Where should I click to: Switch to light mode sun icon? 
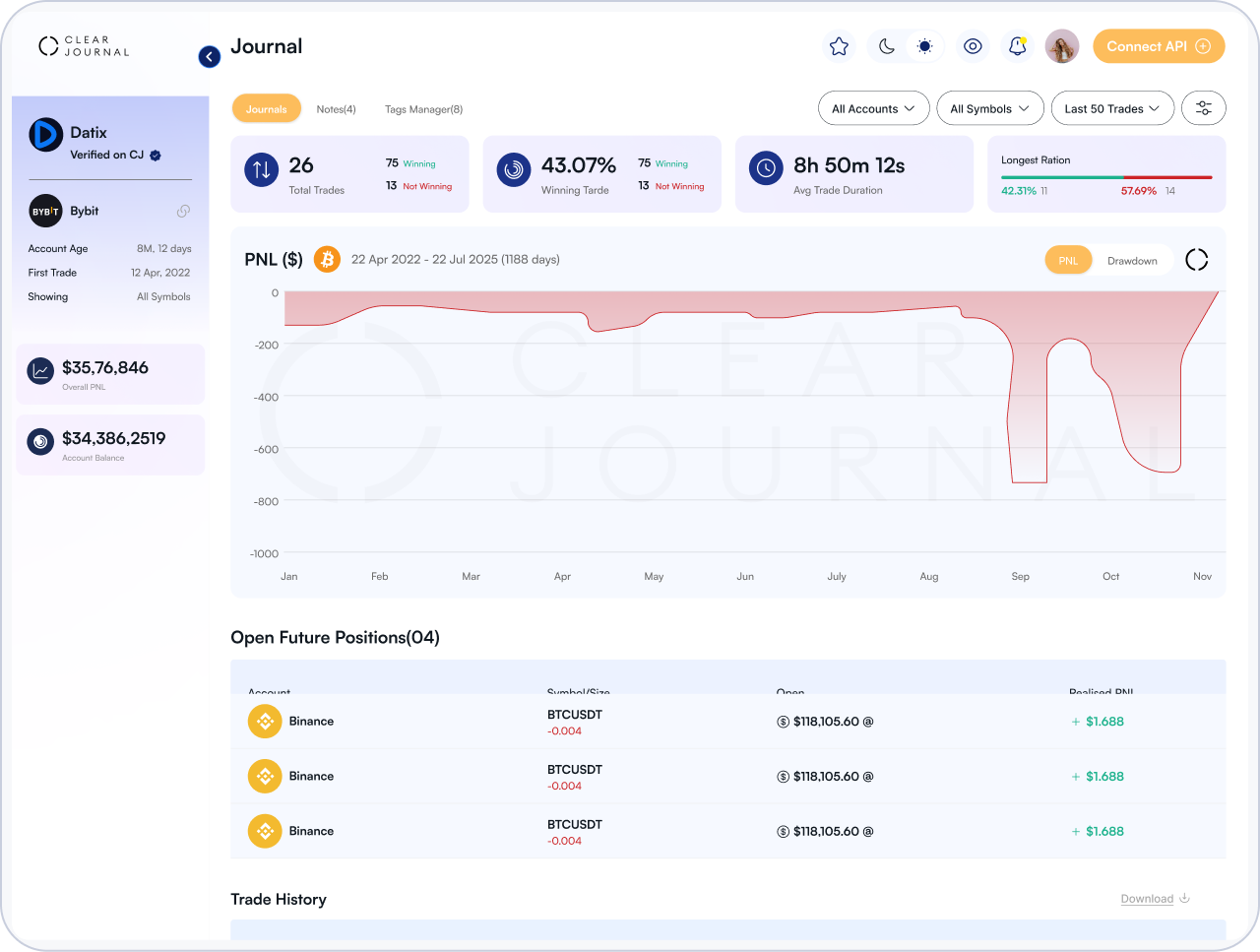point(924,46)
